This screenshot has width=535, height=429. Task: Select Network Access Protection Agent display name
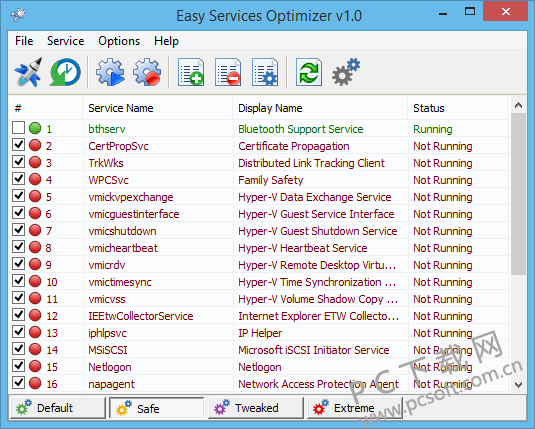coord(318,384)
